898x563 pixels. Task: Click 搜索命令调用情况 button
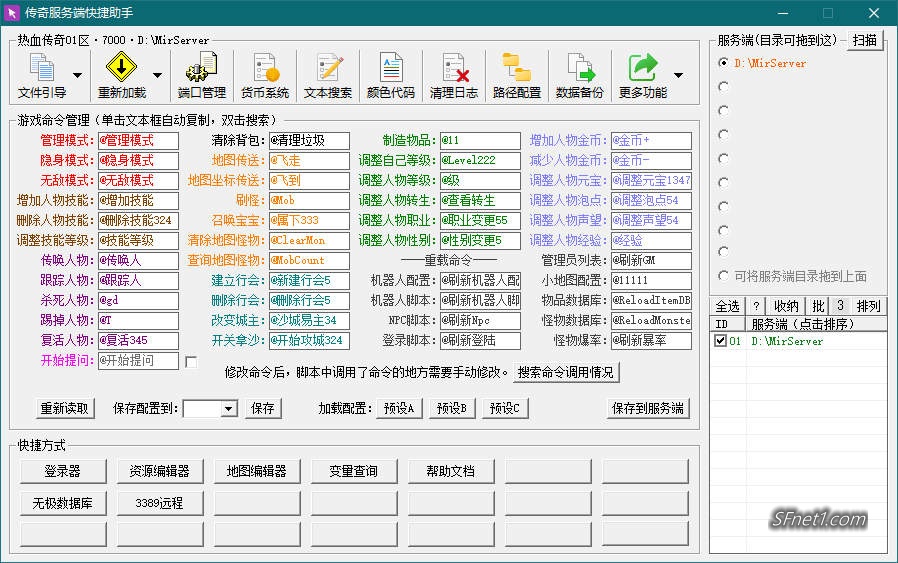point(566,373)
